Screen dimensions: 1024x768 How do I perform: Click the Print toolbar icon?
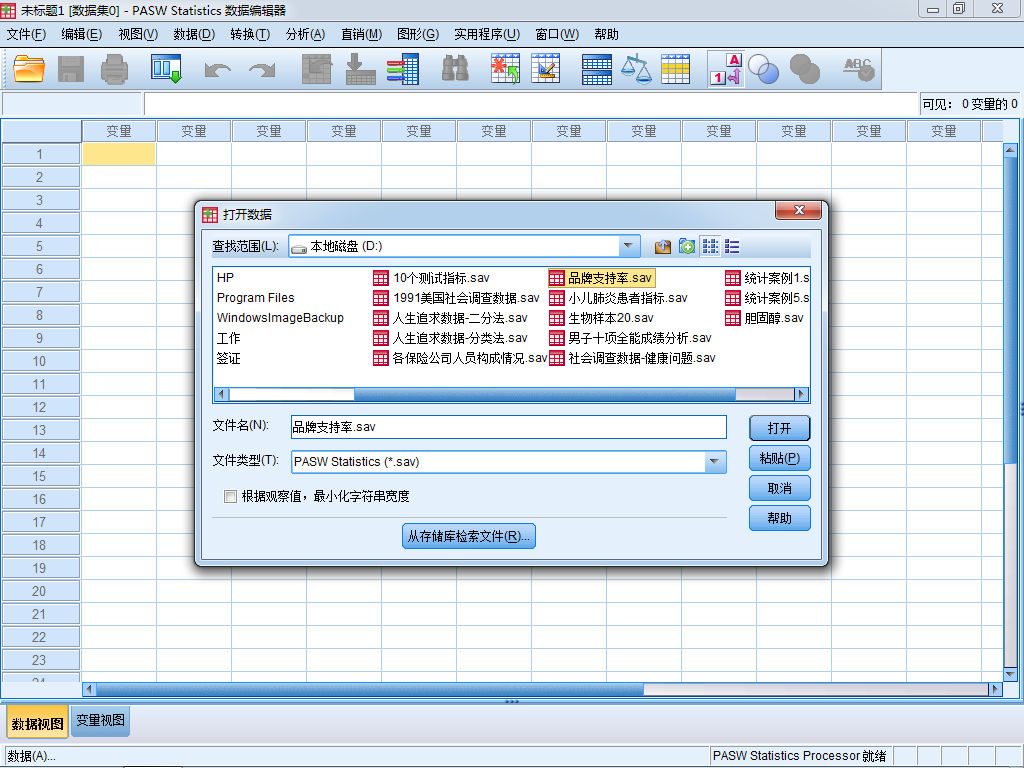[x=114, y=69]
